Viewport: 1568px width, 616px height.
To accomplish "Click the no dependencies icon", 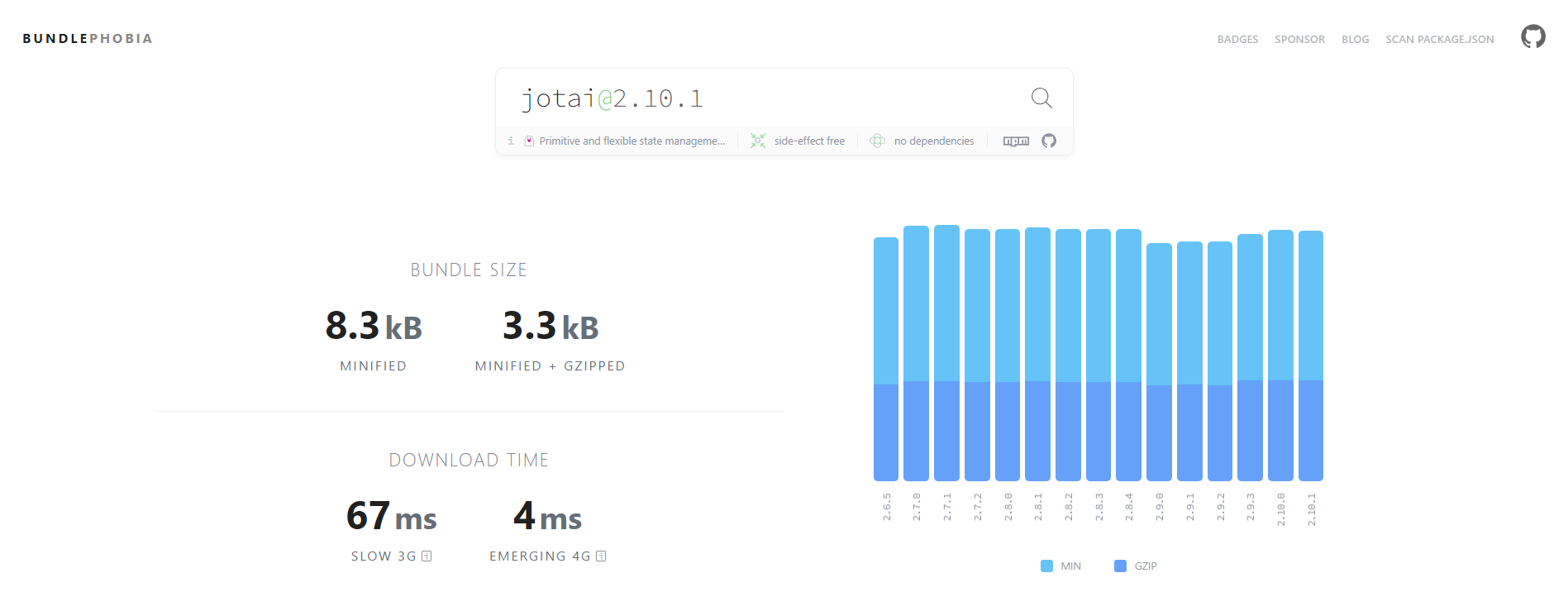I will tap(878, 141).
